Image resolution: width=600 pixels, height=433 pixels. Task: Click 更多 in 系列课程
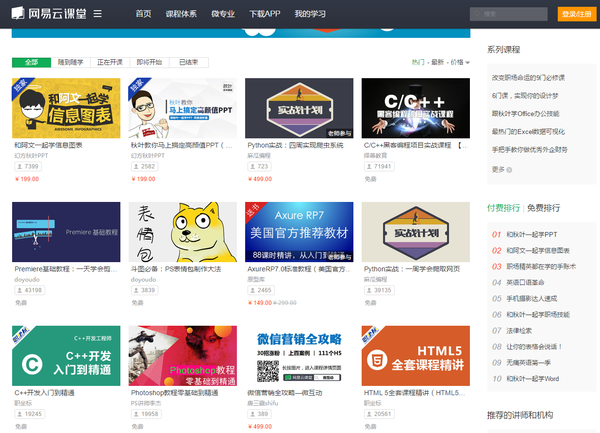(x=498, y=169)
